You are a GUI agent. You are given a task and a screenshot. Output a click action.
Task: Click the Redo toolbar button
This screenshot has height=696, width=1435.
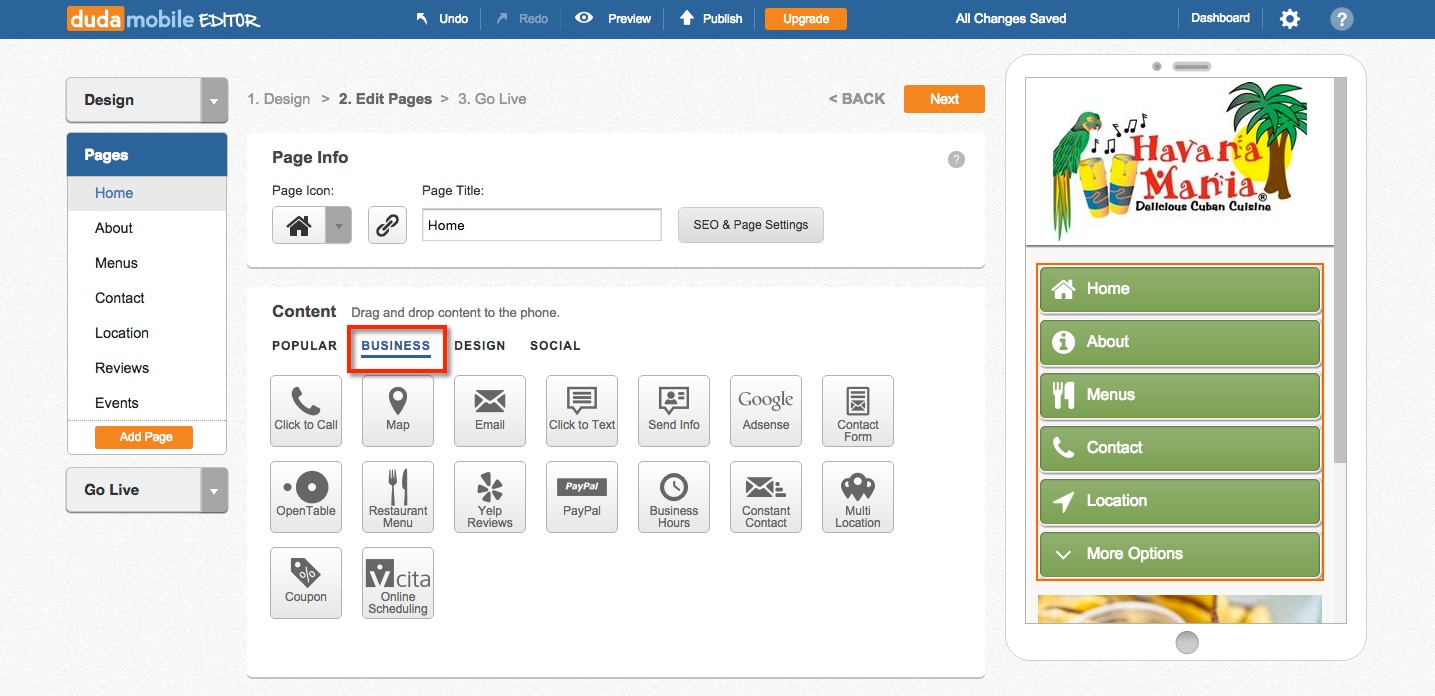(x=521, y=19)
